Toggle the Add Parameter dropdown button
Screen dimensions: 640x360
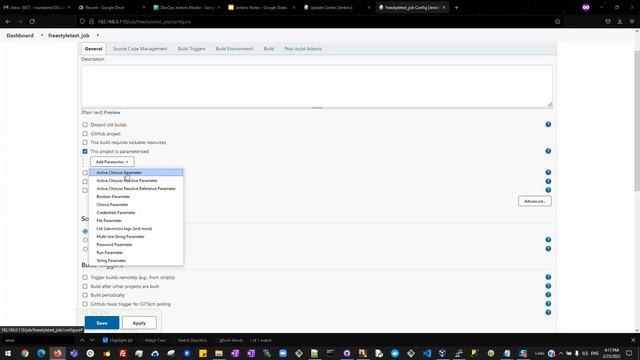click(112, 162)
